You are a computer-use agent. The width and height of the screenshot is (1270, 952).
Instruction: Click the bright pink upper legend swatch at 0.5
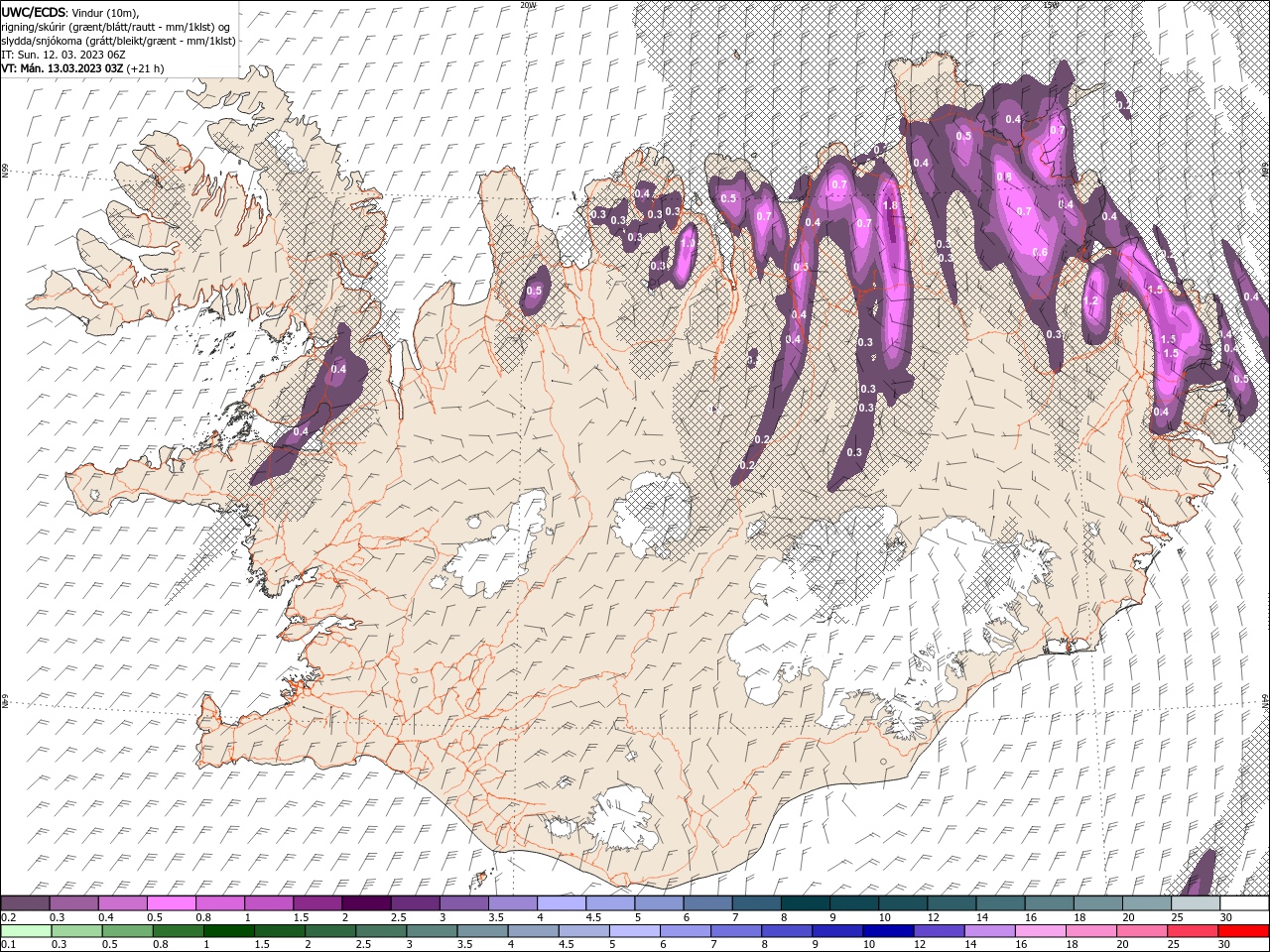[x=171, y=902]
